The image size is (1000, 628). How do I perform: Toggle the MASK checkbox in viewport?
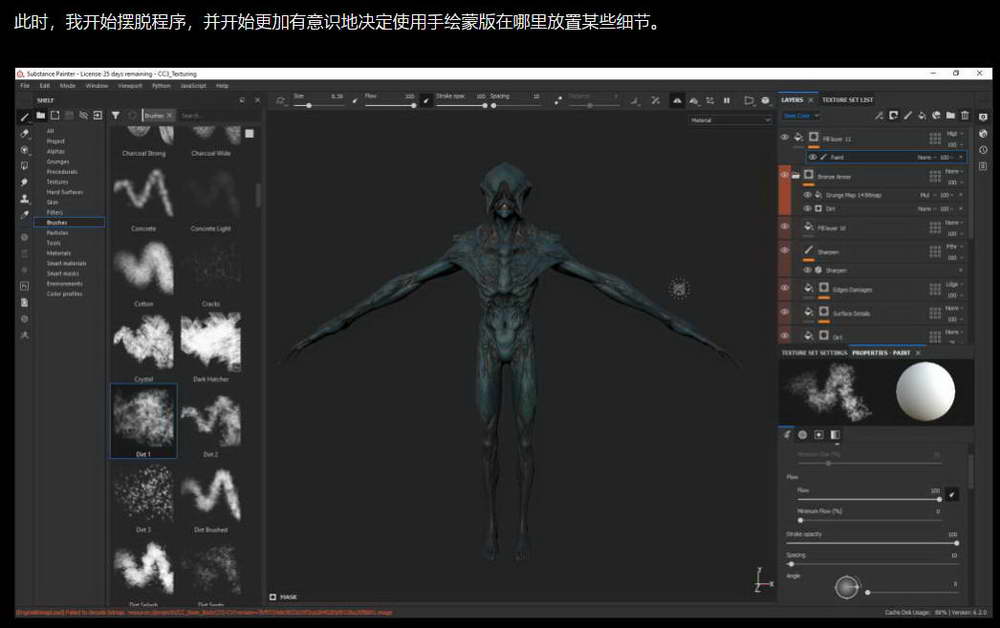[x=273, y=597]
